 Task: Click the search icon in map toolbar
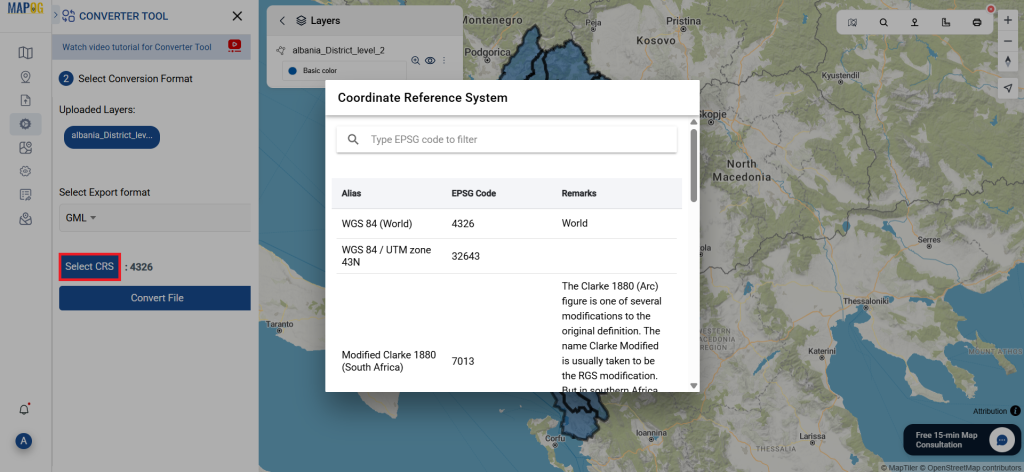(x=883, y=22)
